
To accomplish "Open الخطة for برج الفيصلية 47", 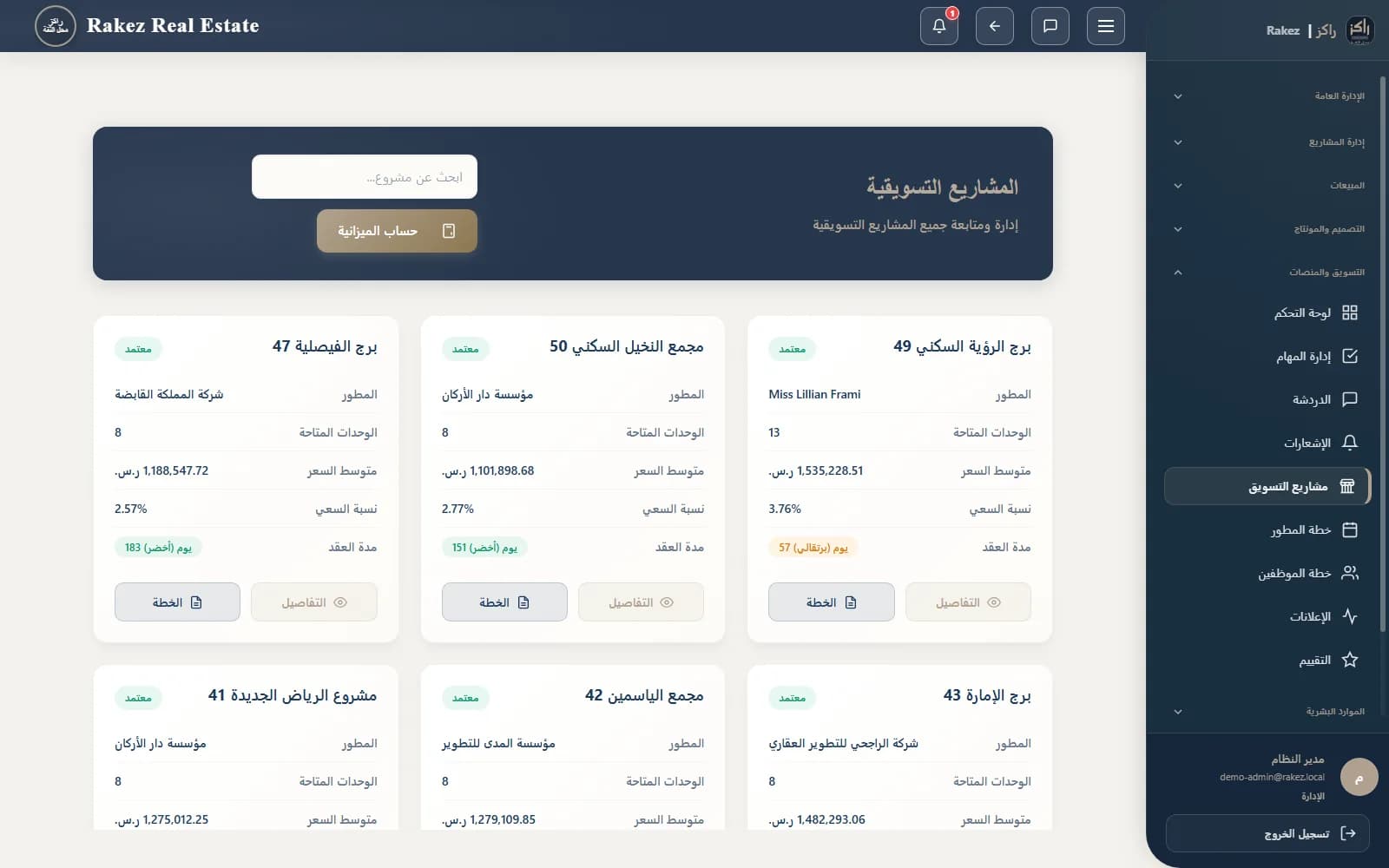I will pos(177,602).
